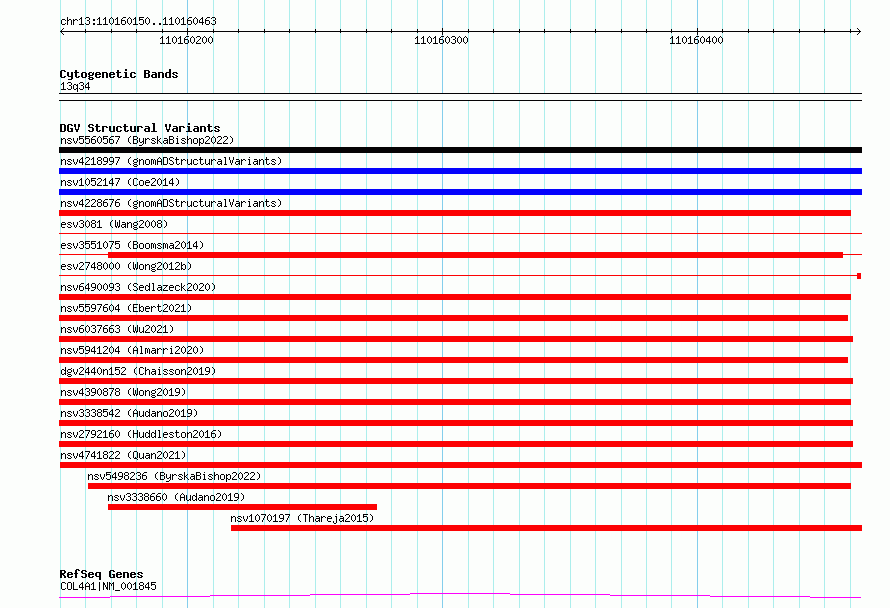The width and height of the screenshot is (890, 608).
Task: Click the red bar under nsv5498236
Action: pyautogui.click(x=469, y=486)
